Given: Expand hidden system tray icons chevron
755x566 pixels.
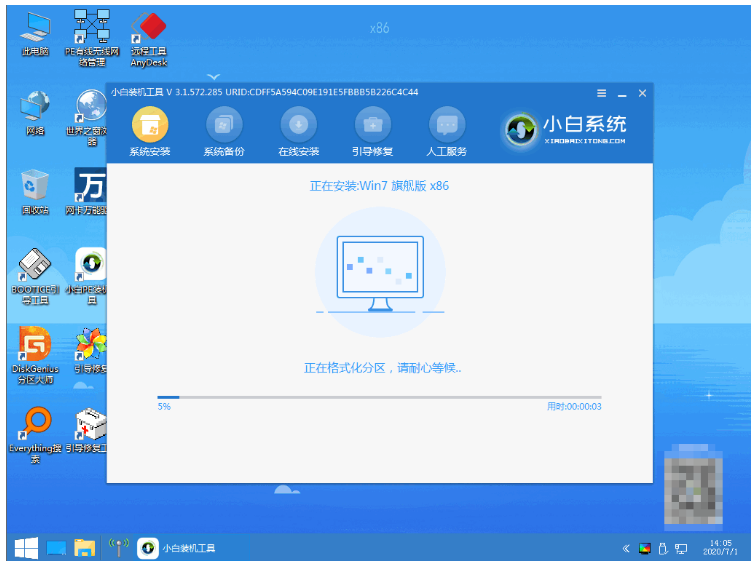Looking at the screenshot, I should [x=626, y=549].
